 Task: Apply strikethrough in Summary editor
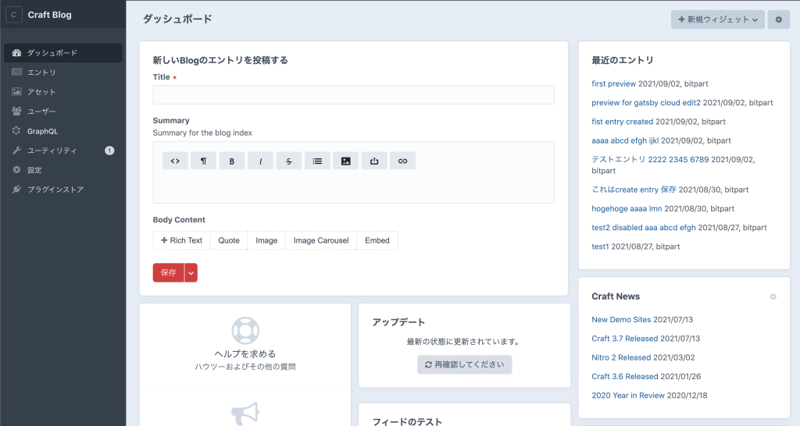pos(289,160)
